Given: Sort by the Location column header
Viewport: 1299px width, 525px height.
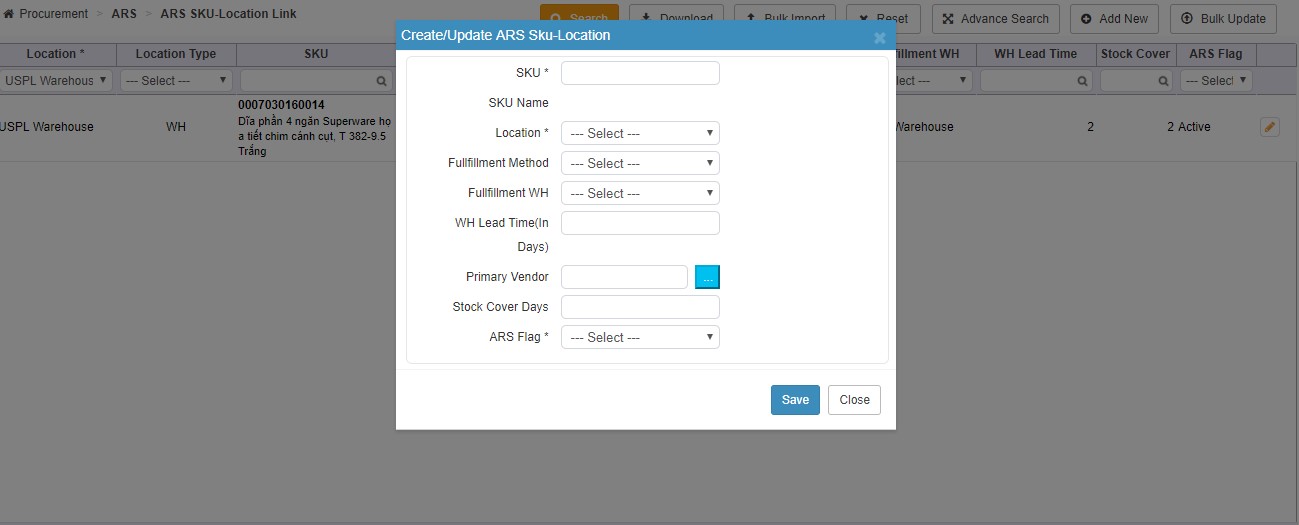Looking at the screenshot, I should (x=55, y=54).
